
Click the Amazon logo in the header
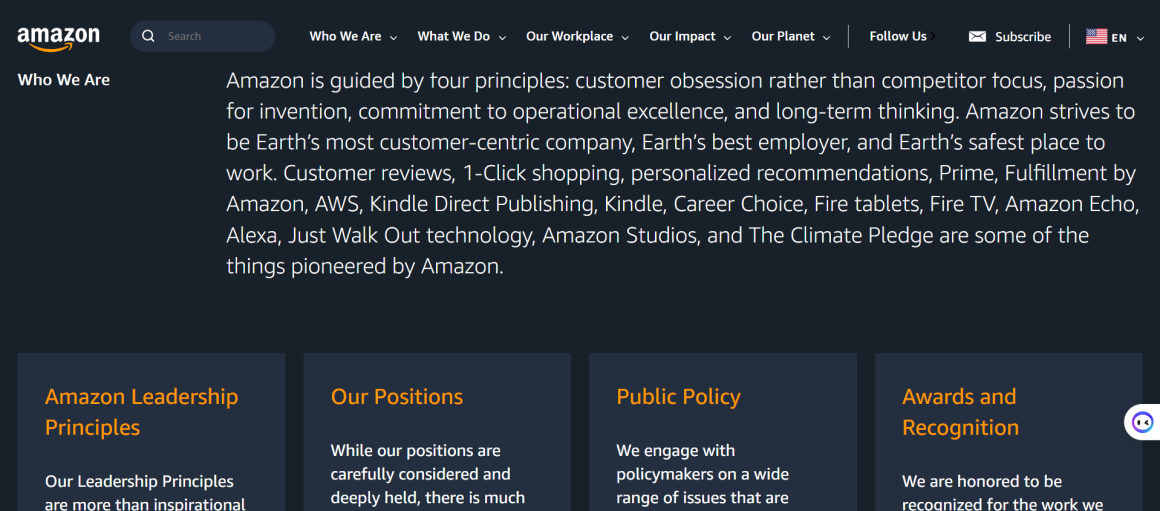point(58,38)
